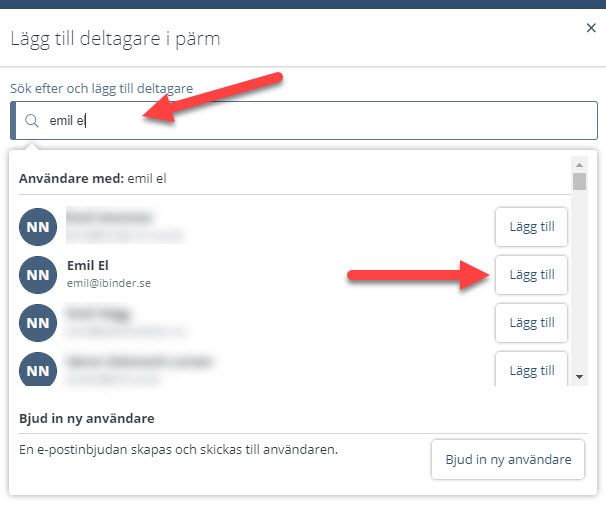
Task: Click the email@ibinder.se address text
Action: [x=109, y=283]
